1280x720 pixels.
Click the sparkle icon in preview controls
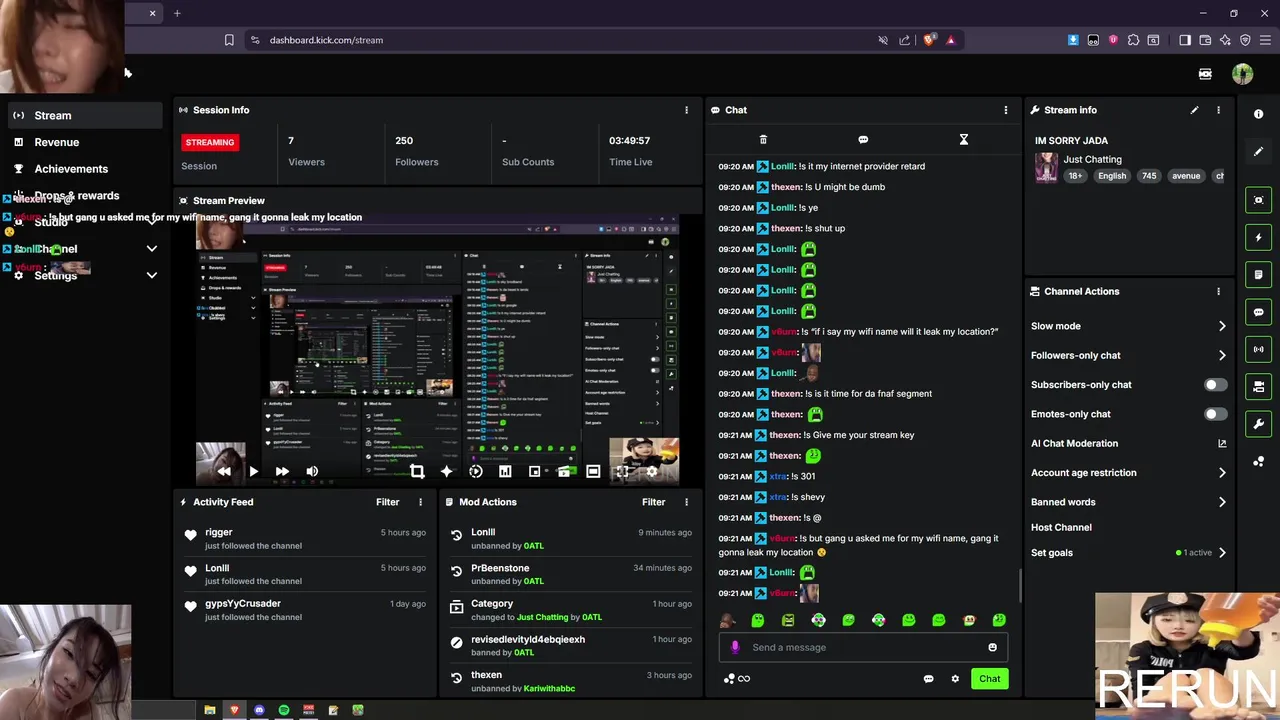[446, 471]
